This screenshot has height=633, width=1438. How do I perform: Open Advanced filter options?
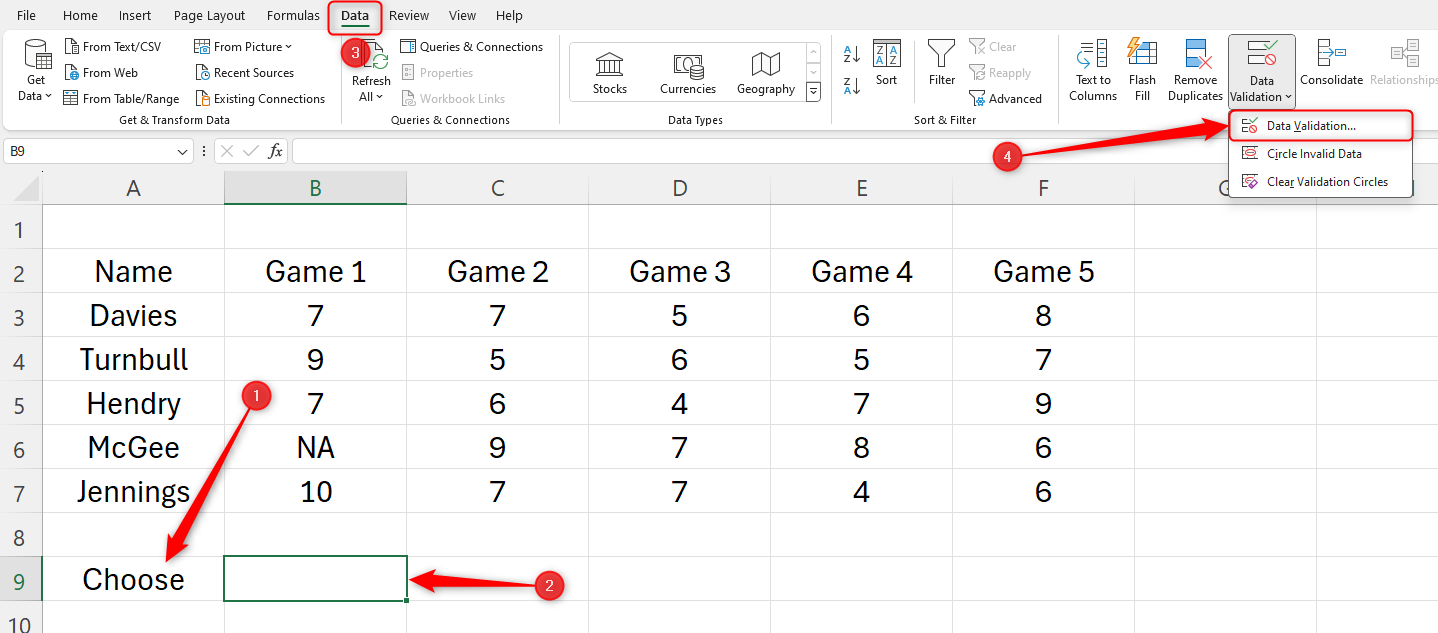pyautogui.click(x=1006, y=98)
